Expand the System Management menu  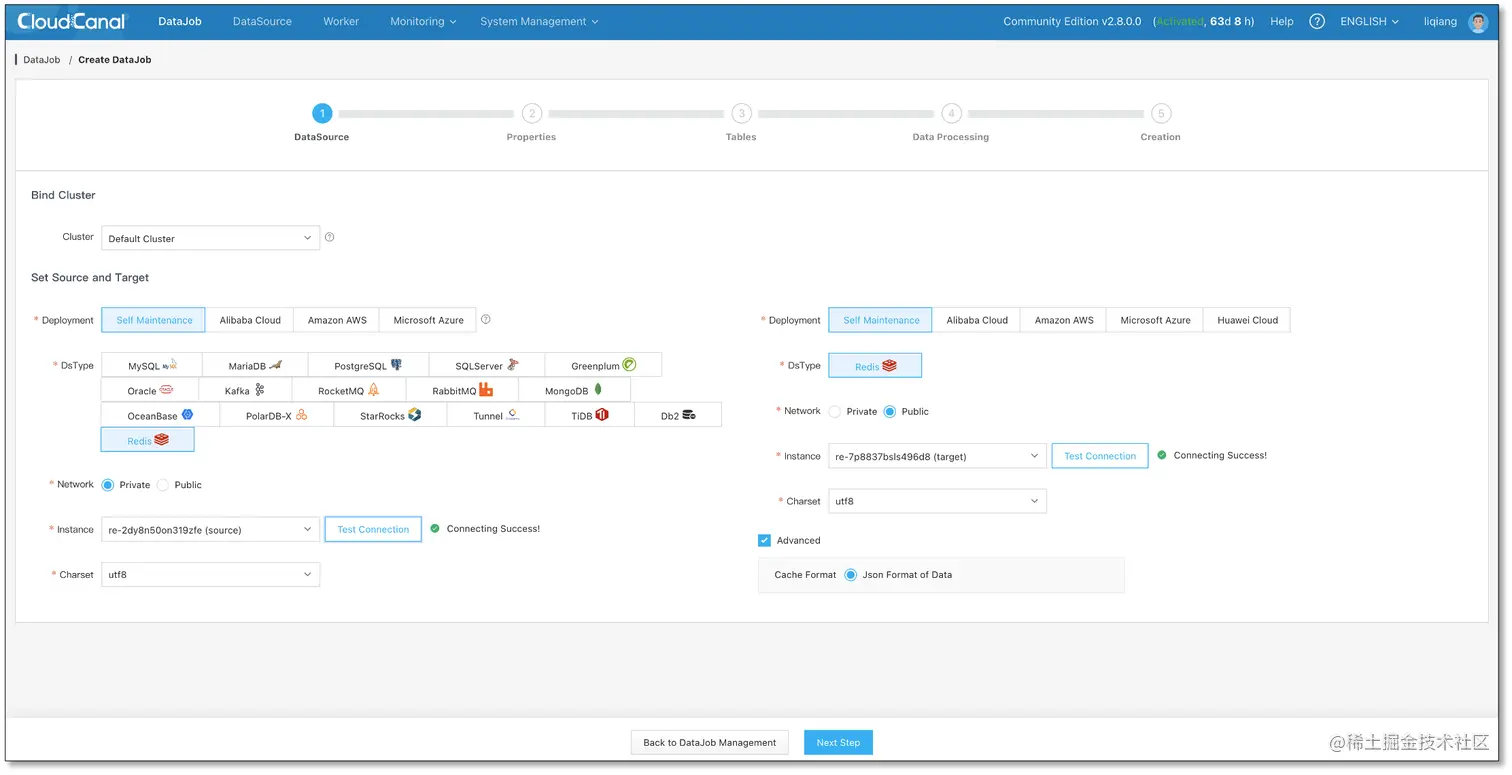point(539,21)
